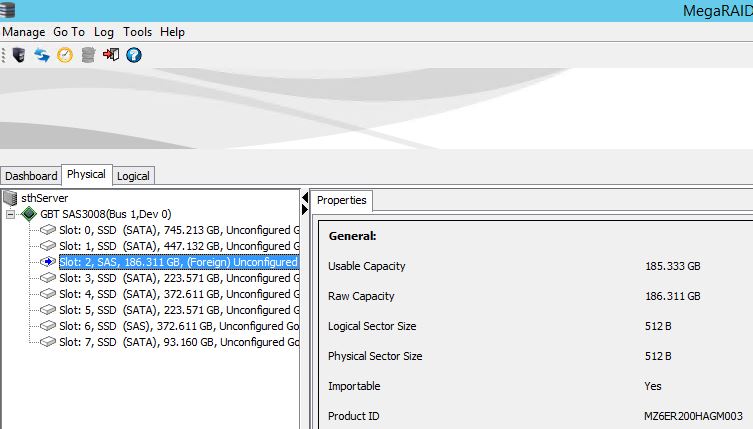Click the Usable Capacity label
Screen dimensions: 753x429
point(366,266)
